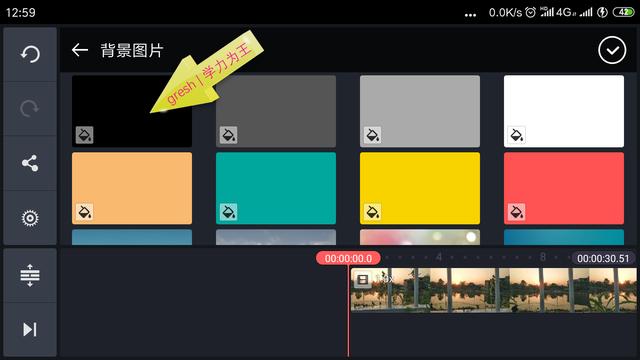Tap the undo arrow icon
The width and height of the screenshot is (640, 360).
coord(30,54)
